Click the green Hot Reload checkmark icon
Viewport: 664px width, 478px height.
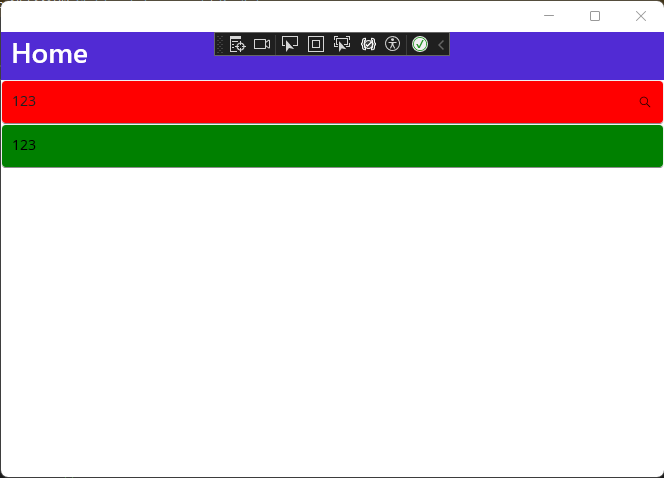click(420, 44)
